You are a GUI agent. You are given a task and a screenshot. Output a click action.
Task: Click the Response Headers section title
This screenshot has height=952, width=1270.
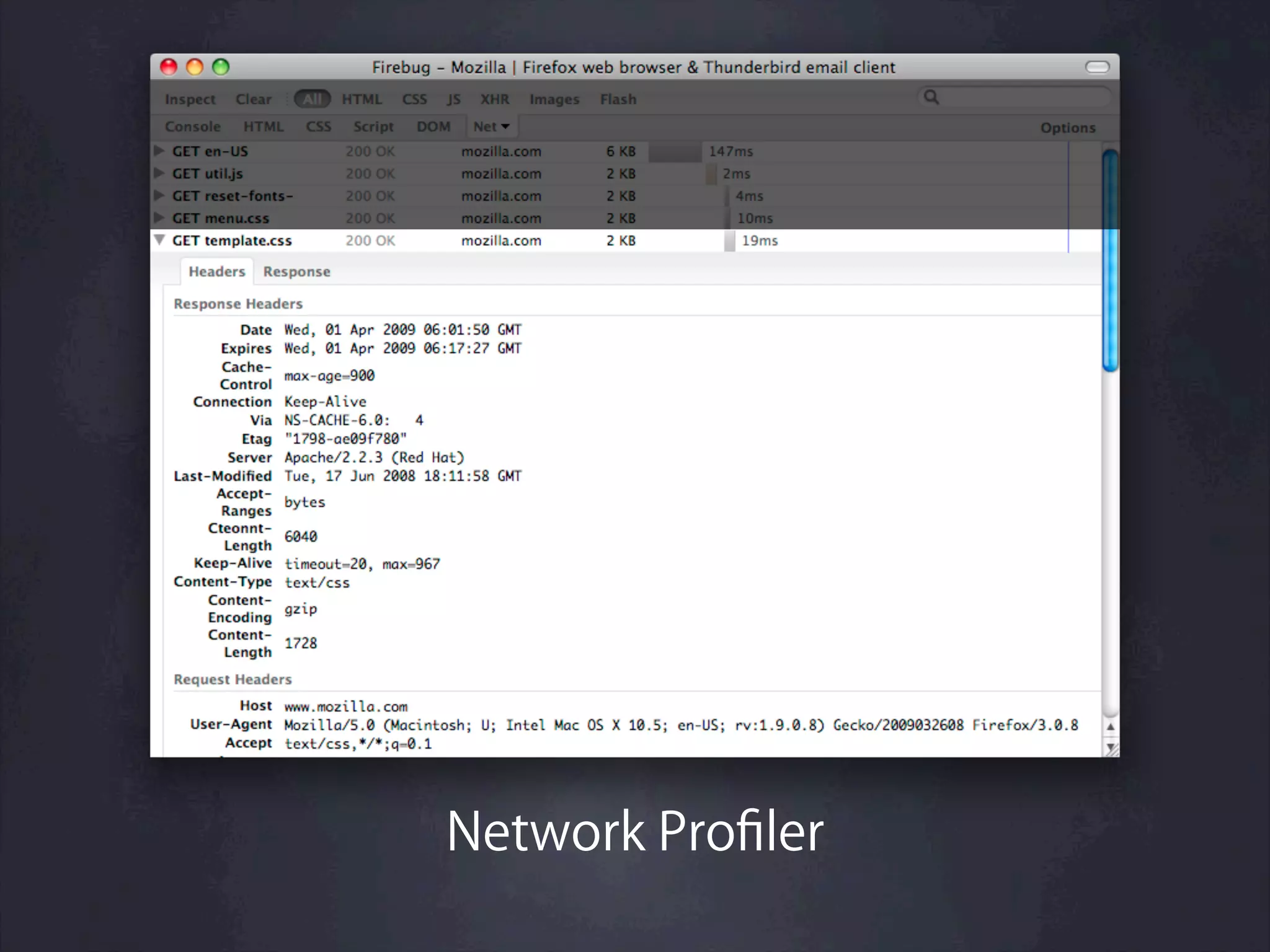(238, 304)
